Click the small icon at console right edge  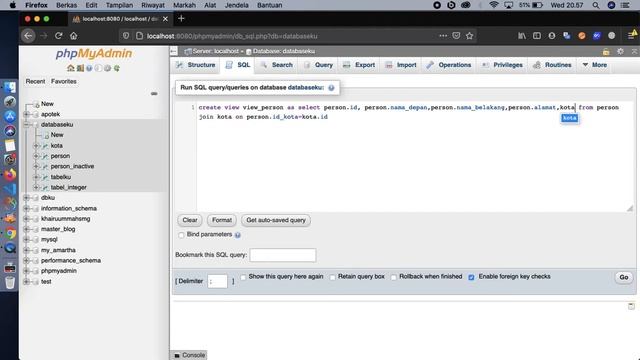point(631,306)
